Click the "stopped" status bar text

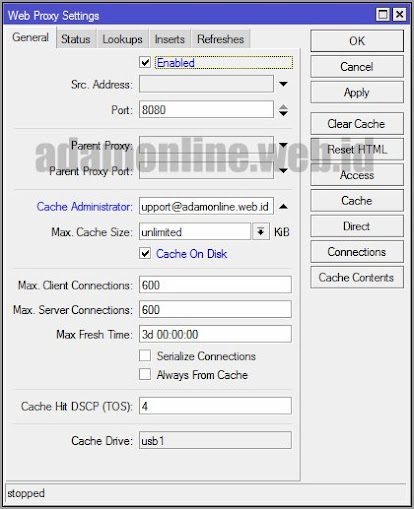26,493
